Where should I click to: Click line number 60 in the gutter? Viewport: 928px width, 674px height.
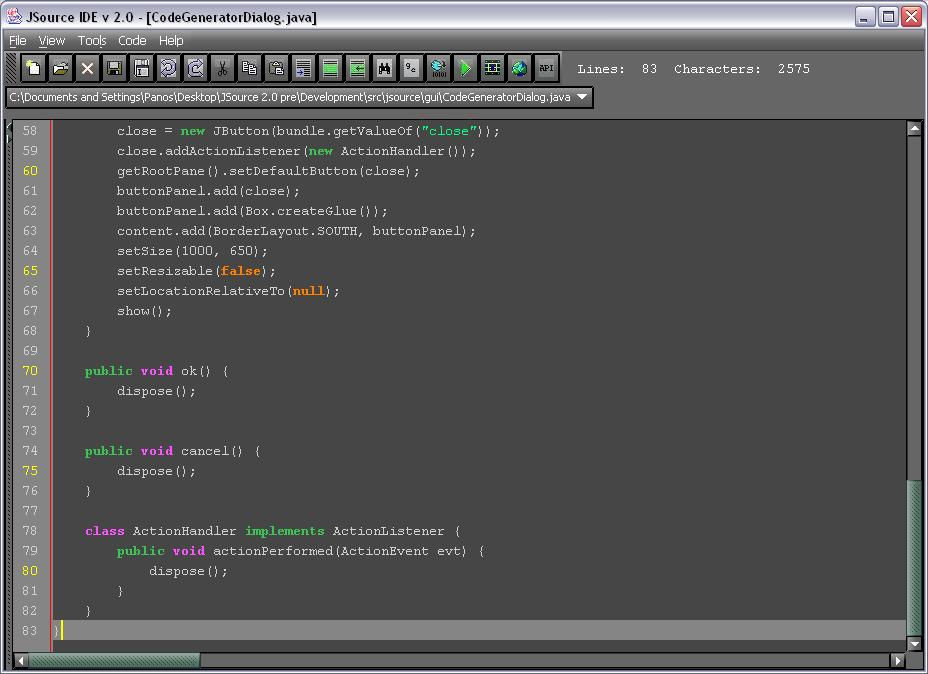pyautogui.click(x=30, y=170)
